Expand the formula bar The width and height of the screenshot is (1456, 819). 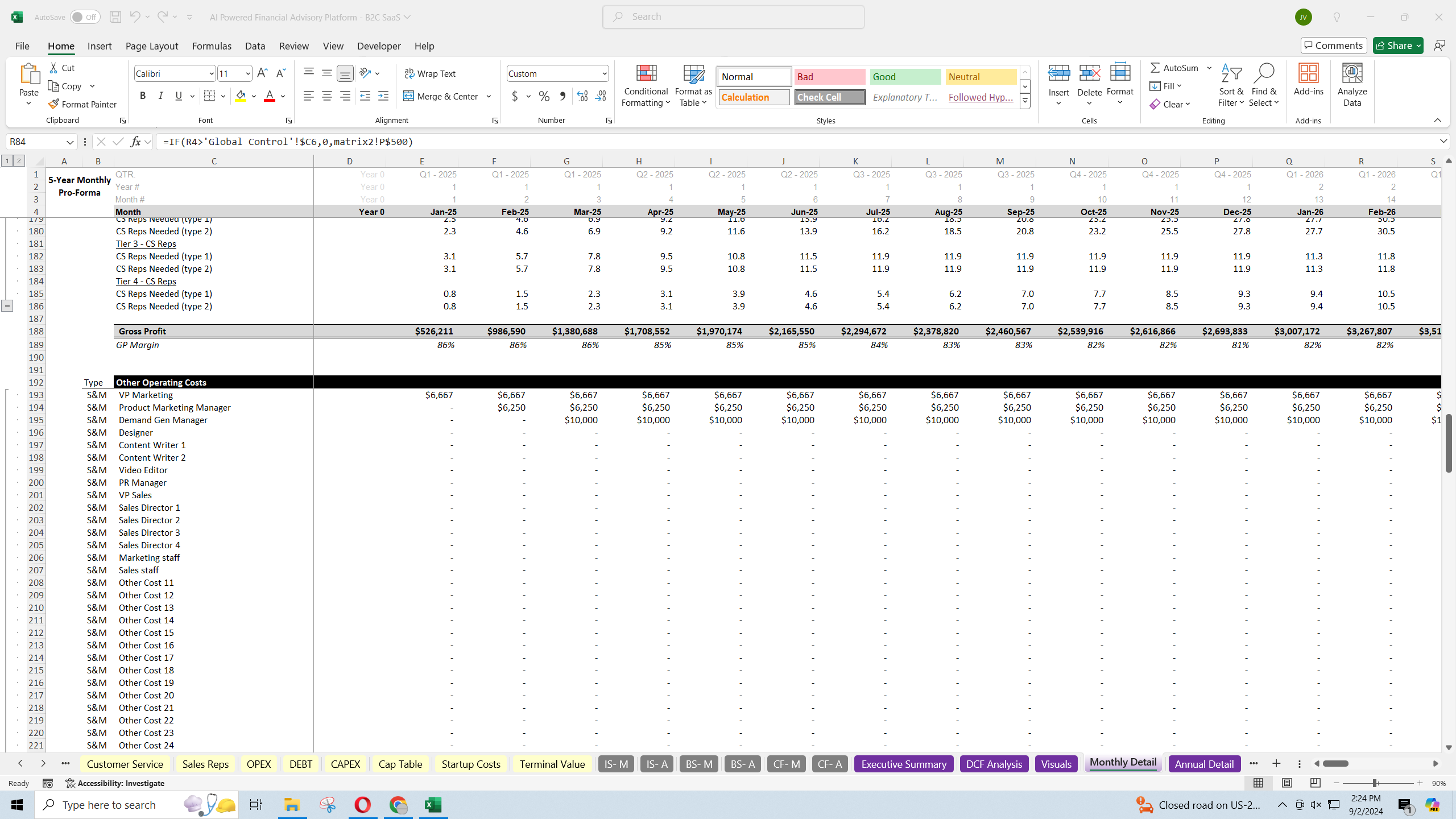[1443, 141]
